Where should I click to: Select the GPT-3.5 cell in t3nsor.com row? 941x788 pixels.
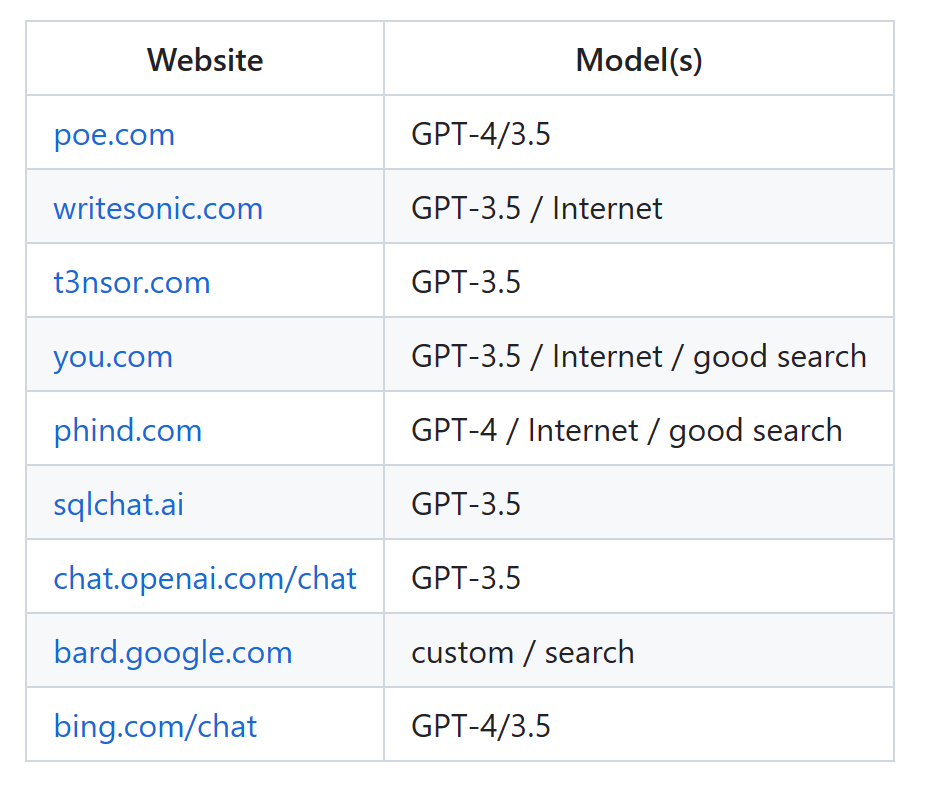639,281
